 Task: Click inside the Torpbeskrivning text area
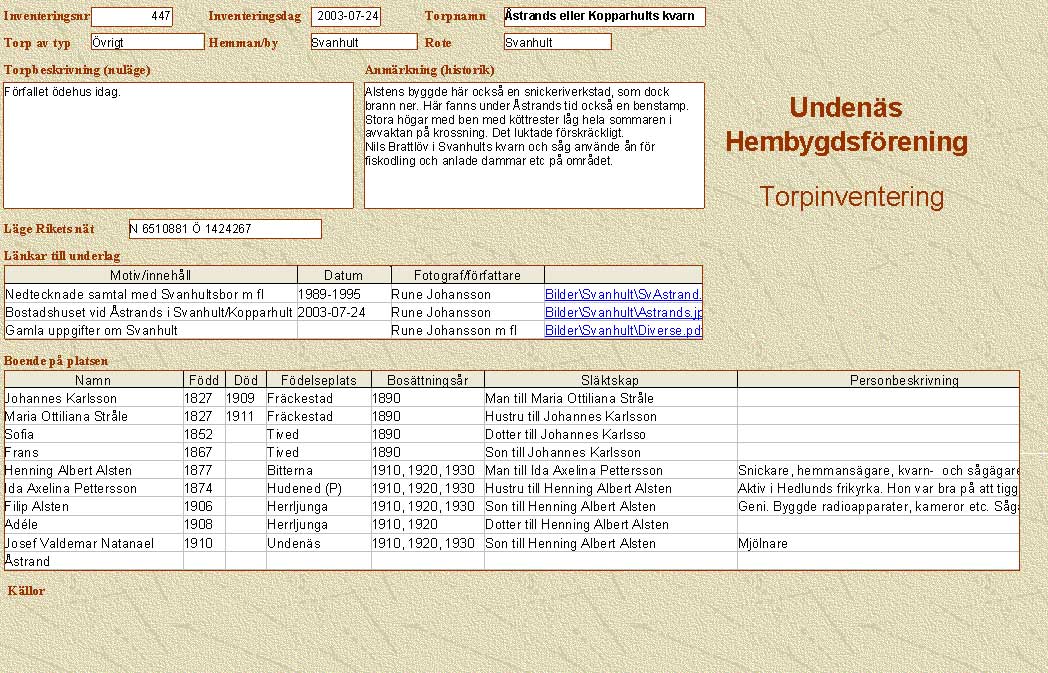coord(179,145)
